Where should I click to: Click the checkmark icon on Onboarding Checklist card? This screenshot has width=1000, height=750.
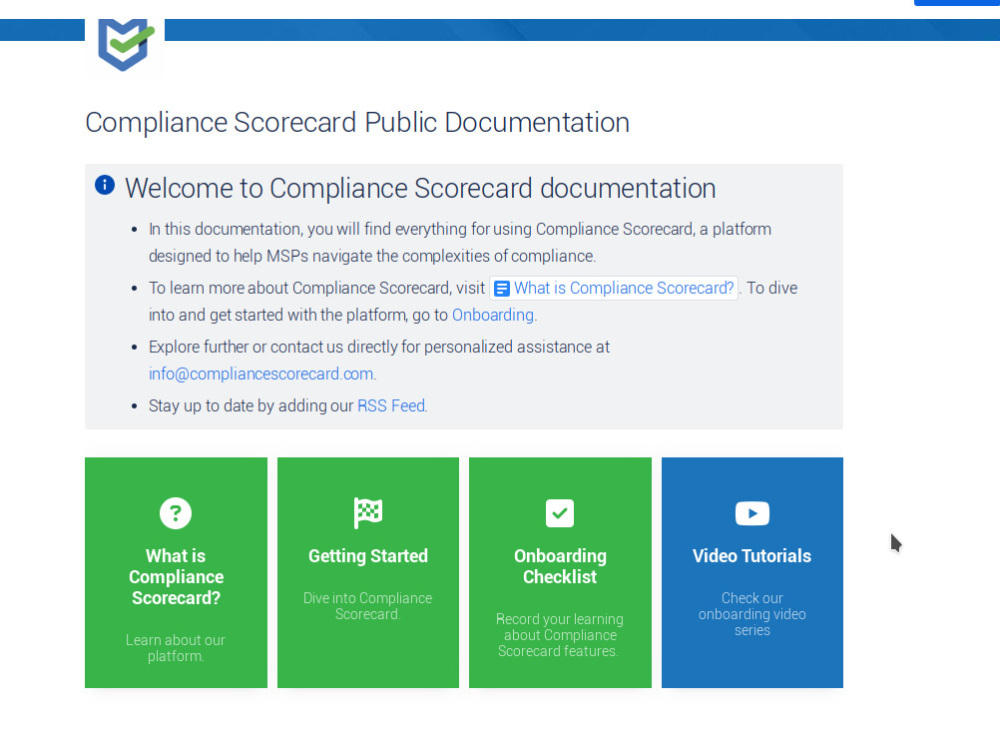[560, 513]
